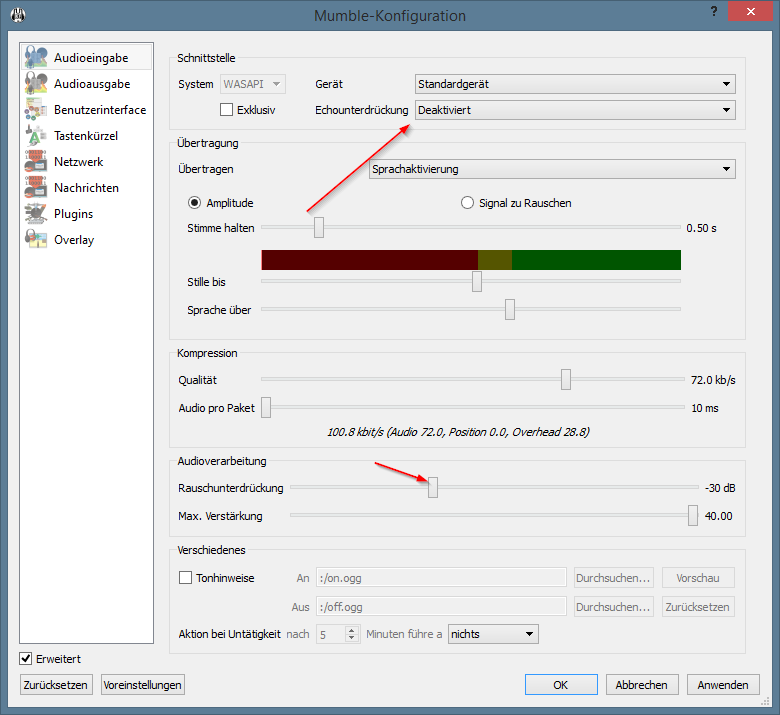
Task: Click Durchsuchen for the Aus sound
Action: 613,607
